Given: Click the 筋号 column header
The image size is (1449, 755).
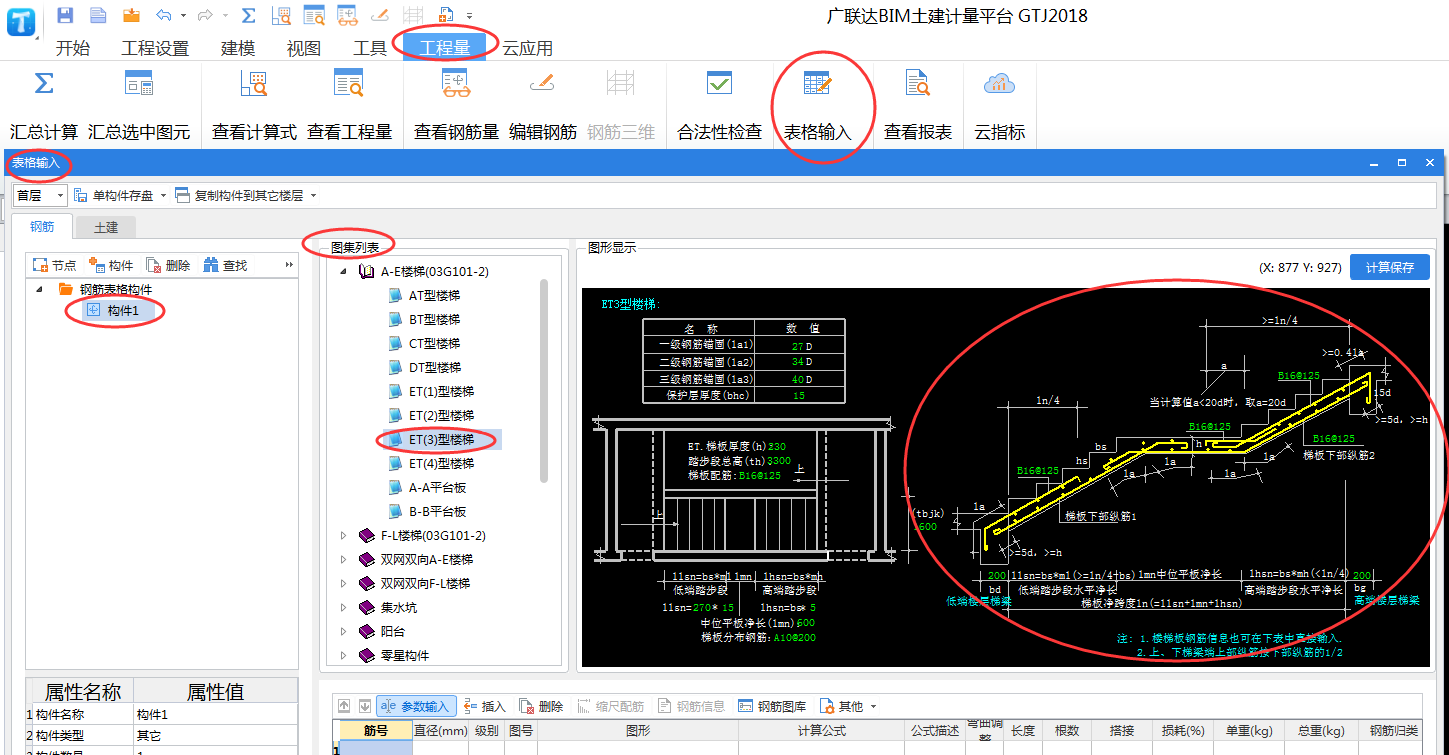Looking at the screenshot, I should (x=376, y=731).
